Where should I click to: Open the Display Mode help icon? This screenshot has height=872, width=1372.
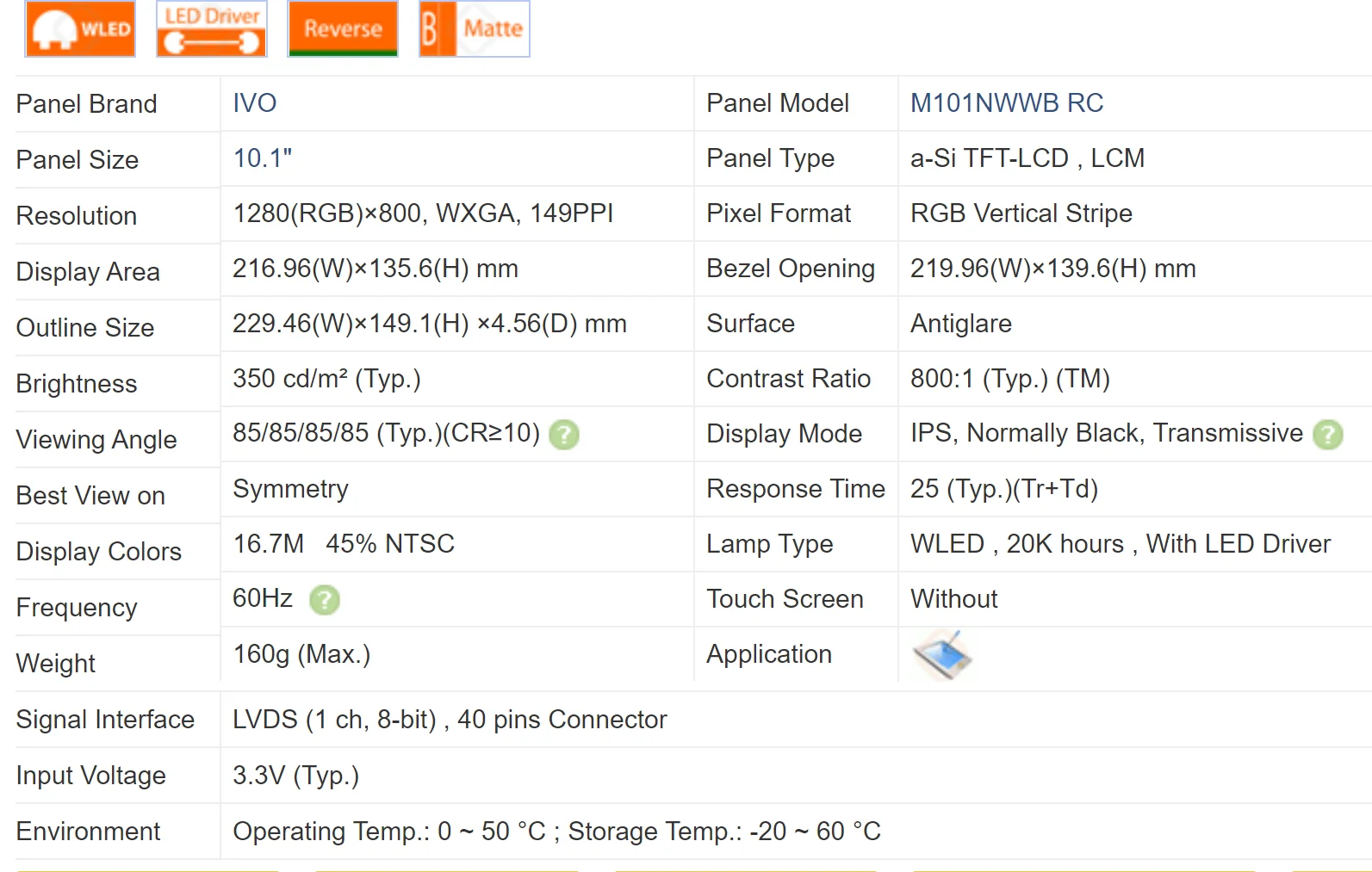click(x=1328, y=435)
